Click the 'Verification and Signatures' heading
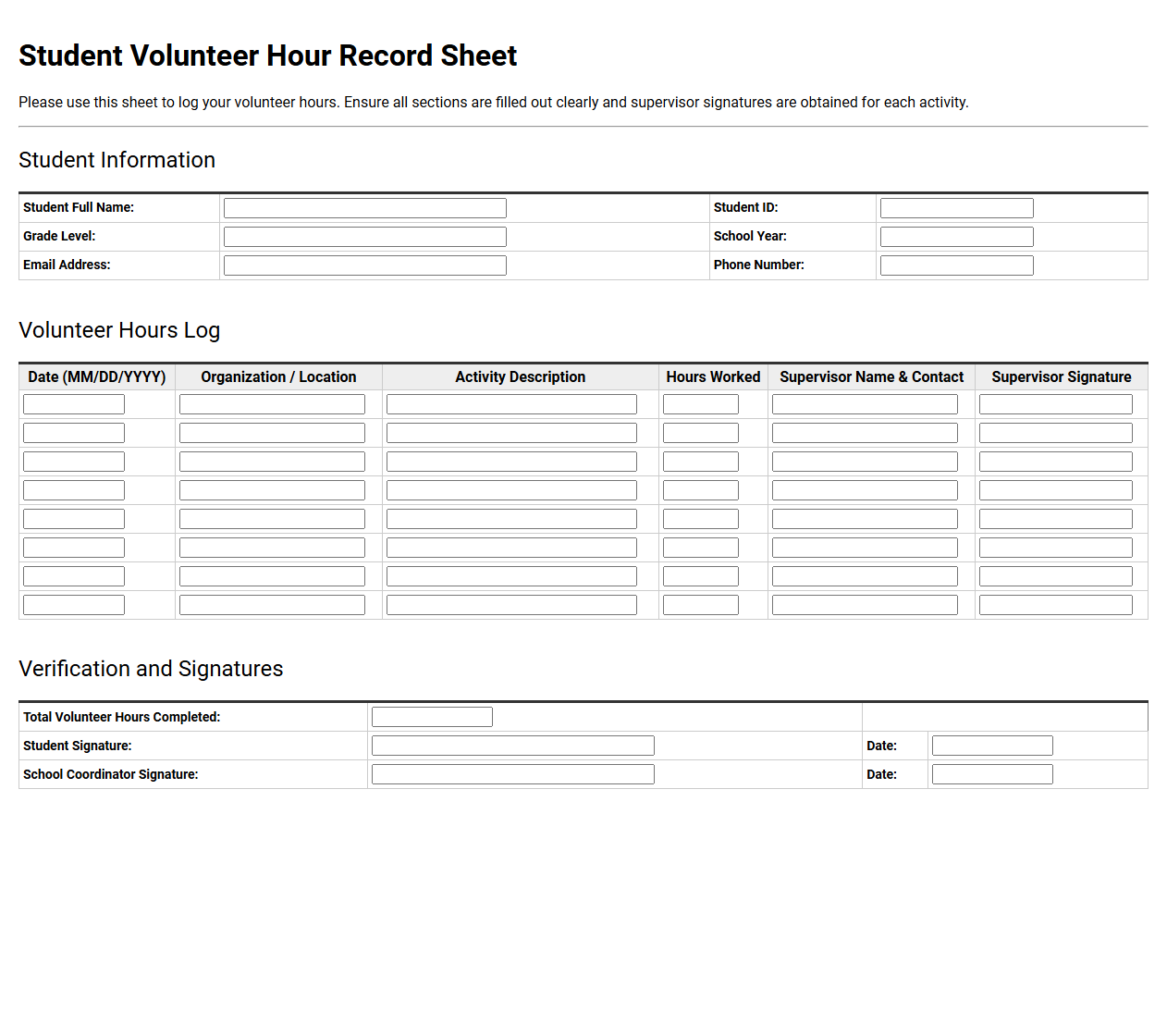This screenshot has width=1167, height=1036. coord(151,669)
